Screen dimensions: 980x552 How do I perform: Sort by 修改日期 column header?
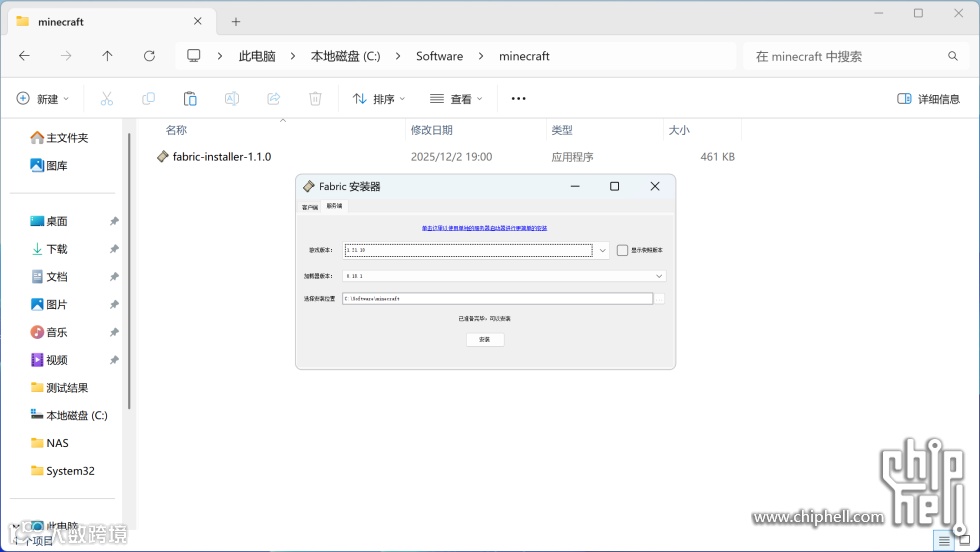click(x=431, y=130)
